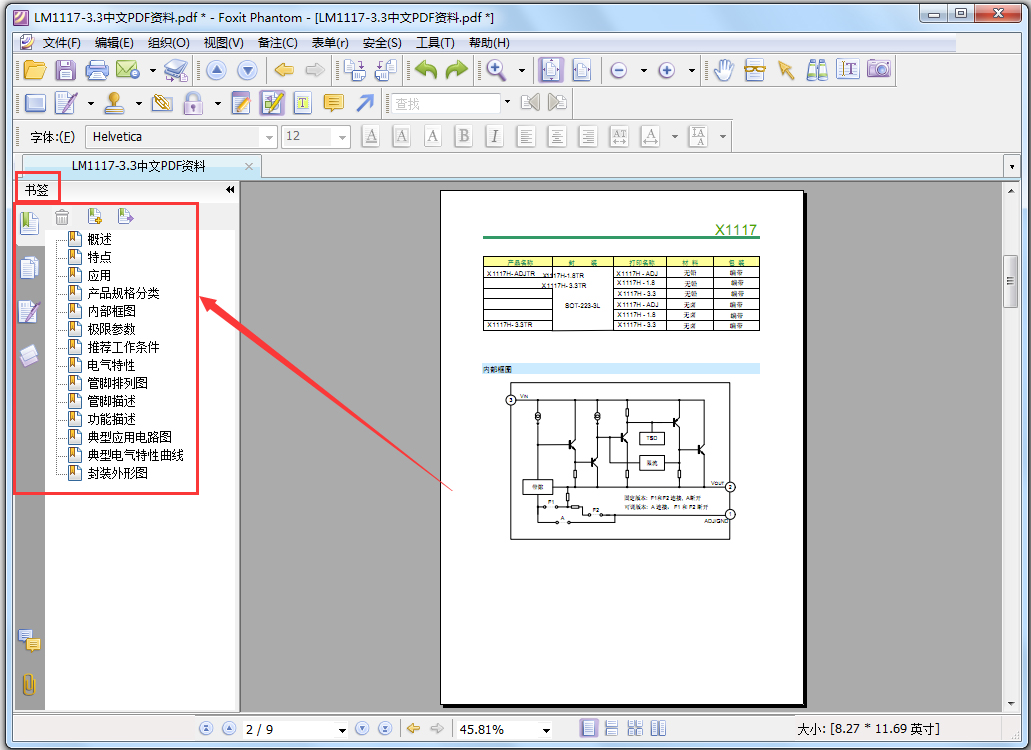Viewport: 1031px width, 750px height.
Task: Add a sticky note comment
Action: tap(334, 103)
